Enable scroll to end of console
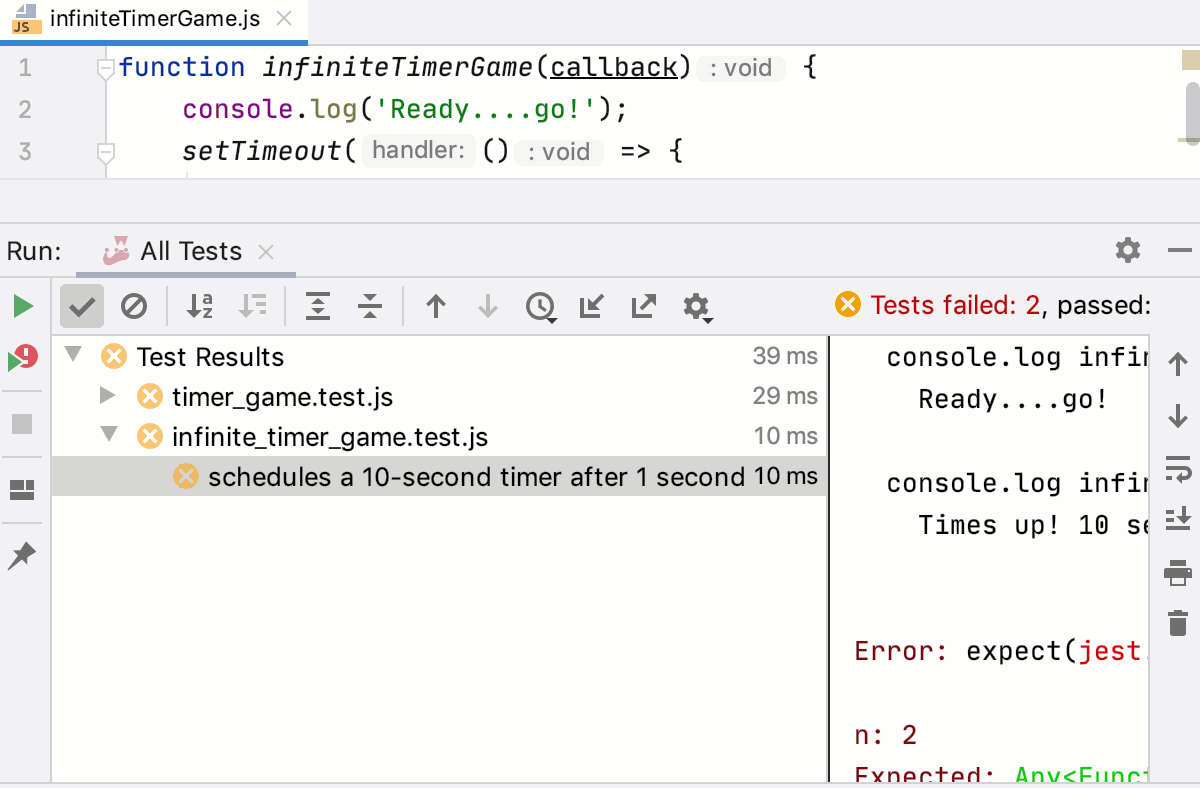This screenshot has width=1200, height=788. click(x=1177, y=520)
